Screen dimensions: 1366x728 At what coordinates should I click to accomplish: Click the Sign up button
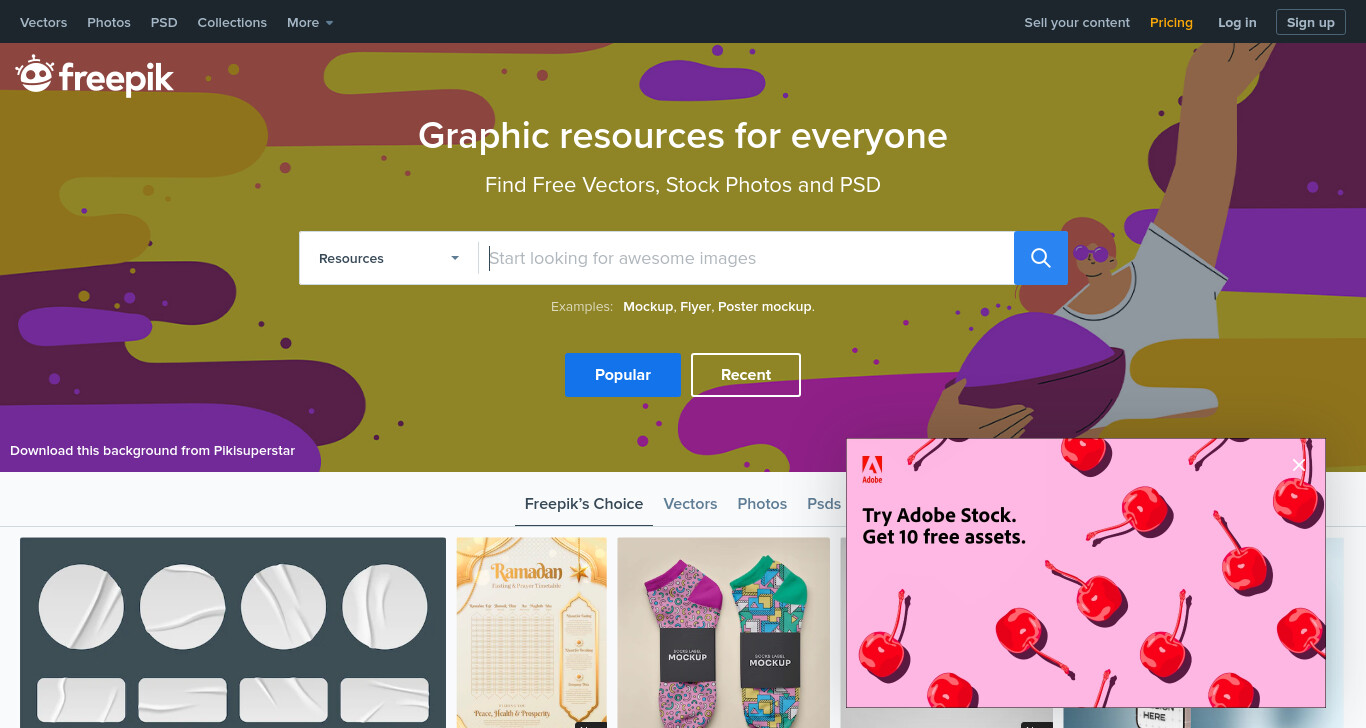(x=1310, y=22)
